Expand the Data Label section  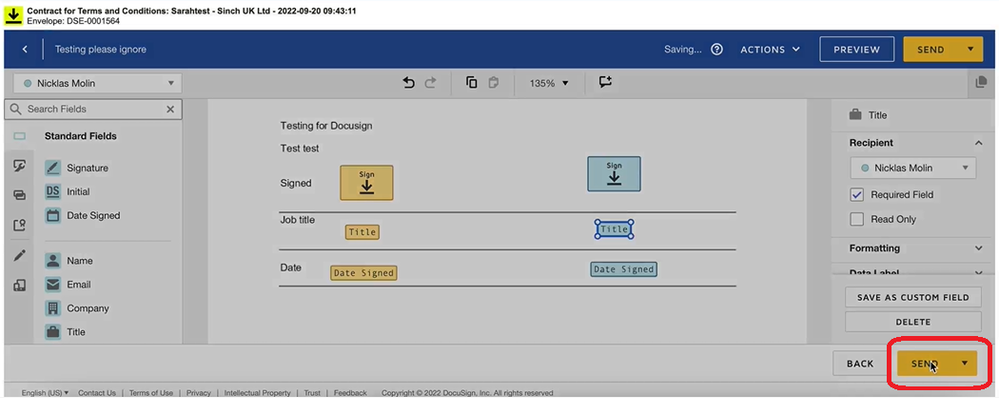point(979,273)
